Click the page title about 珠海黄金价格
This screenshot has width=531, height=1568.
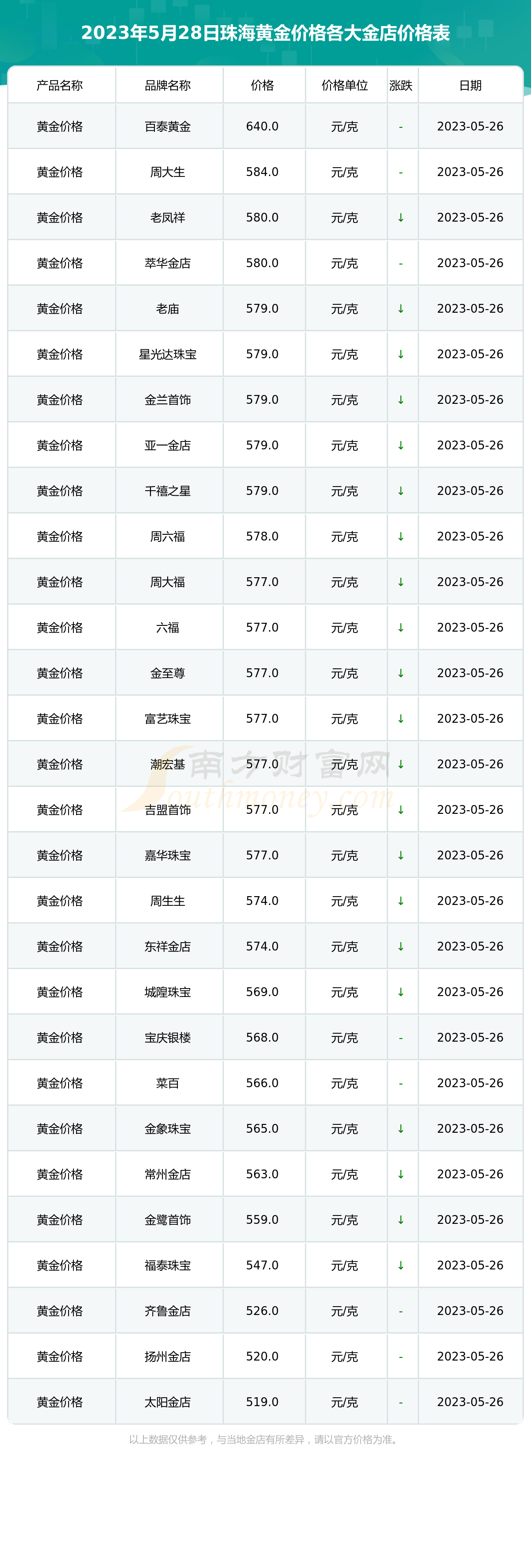[265, 33]
